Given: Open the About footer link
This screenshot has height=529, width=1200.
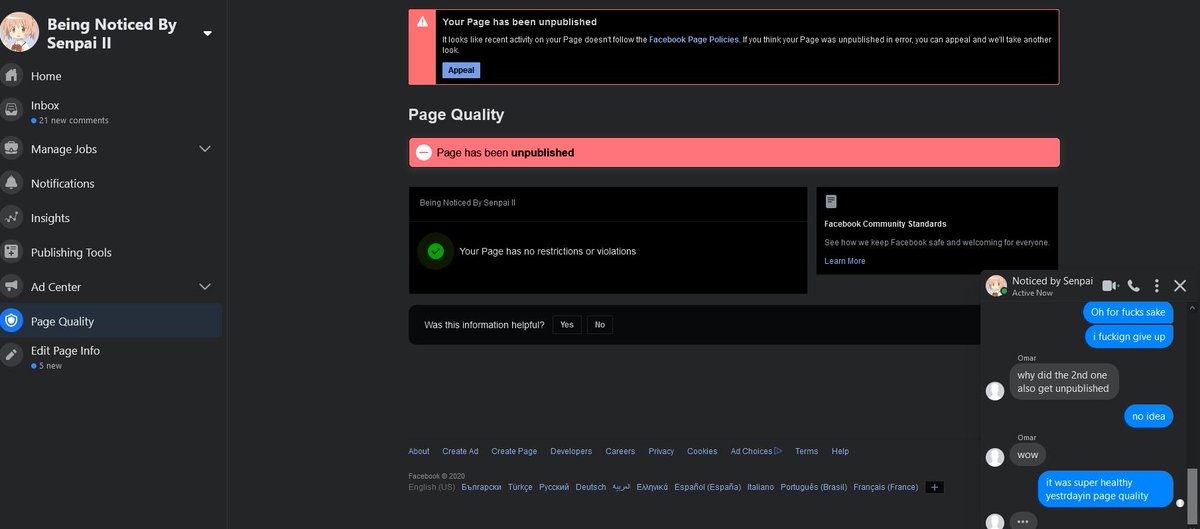Looking at the screenshot, I should click(419, 451).
